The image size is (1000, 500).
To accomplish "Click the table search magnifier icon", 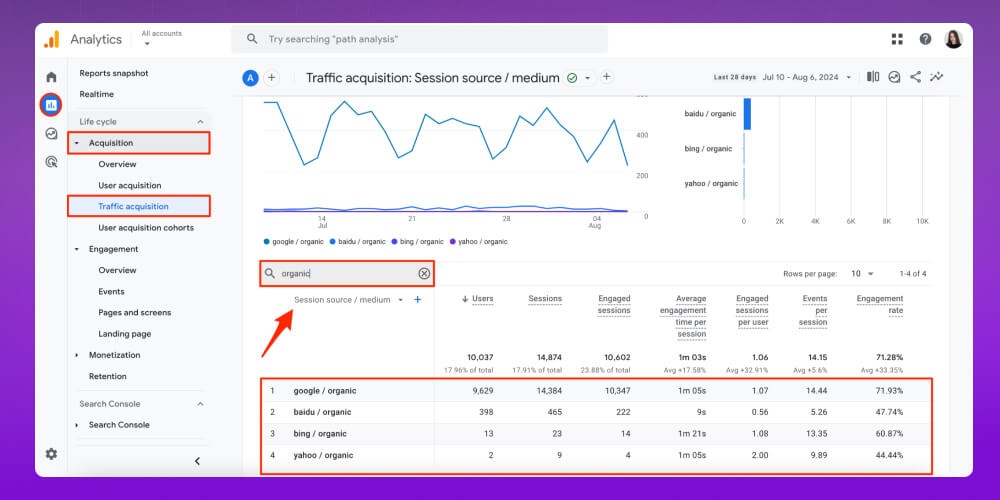I will click(x=270, y=274).
